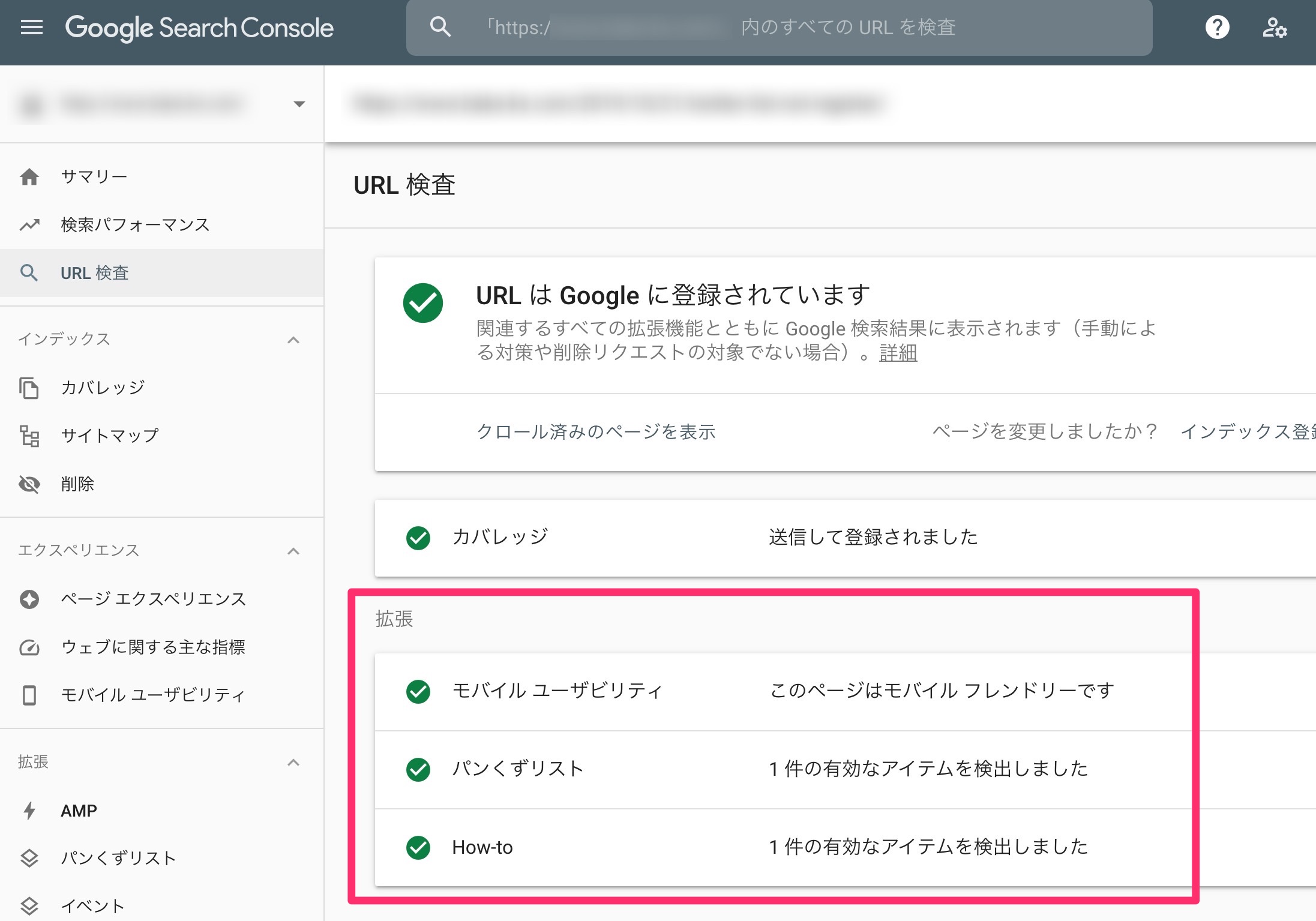
Task: Click the sitemap tree icon
Action: pos(29,436)
